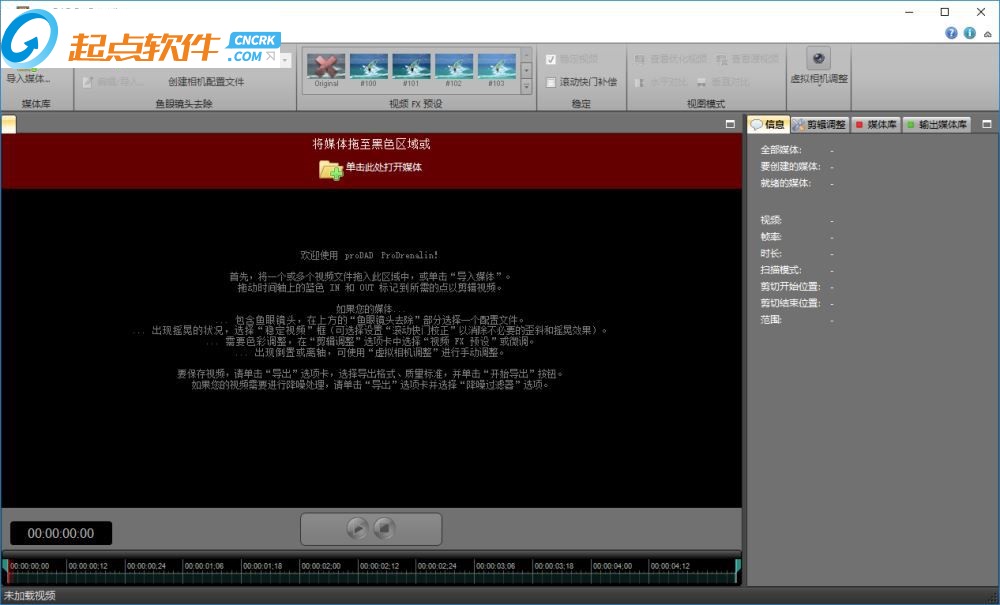1000x605 pixels.
Task: Maximize the preview panel via its window icon
Action: click(x=730, y=124)
